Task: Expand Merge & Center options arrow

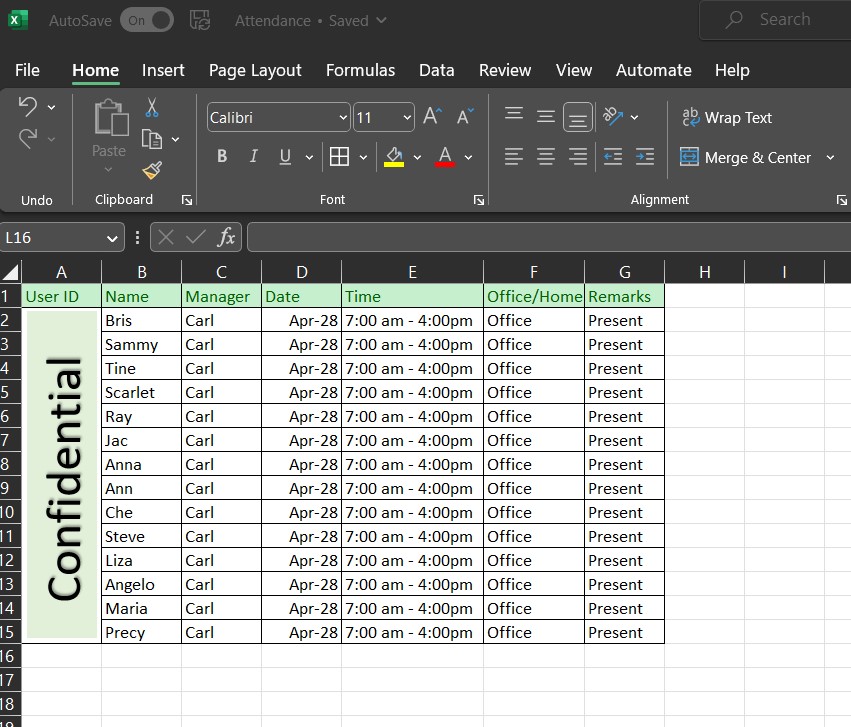Action: 830,157
